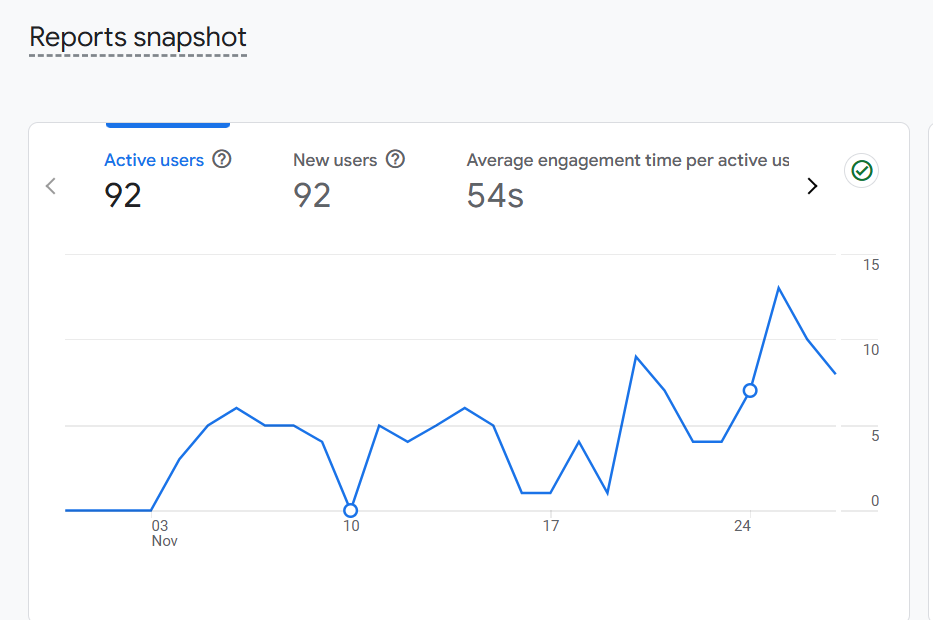Viewport: 933px width, 620px height.
Task: Click the 54s engagement time value
Action: pyautogui.click(x=495, y=195)
